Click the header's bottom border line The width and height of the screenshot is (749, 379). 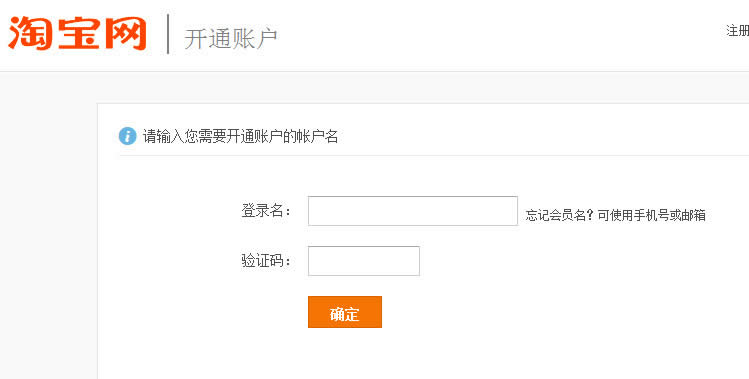click(x=374, y=72)
